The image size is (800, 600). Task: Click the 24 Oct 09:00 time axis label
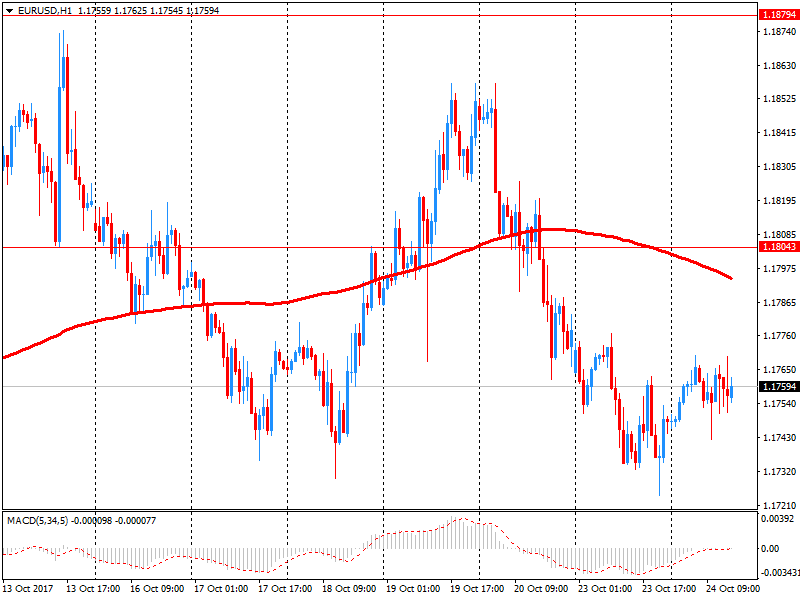point(733,589)
